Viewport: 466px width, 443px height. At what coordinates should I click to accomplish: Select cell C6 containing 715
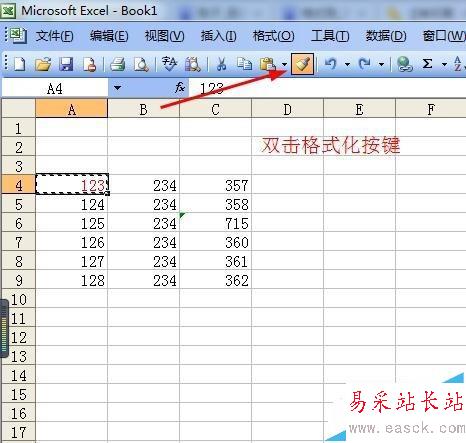coord(215,223)
